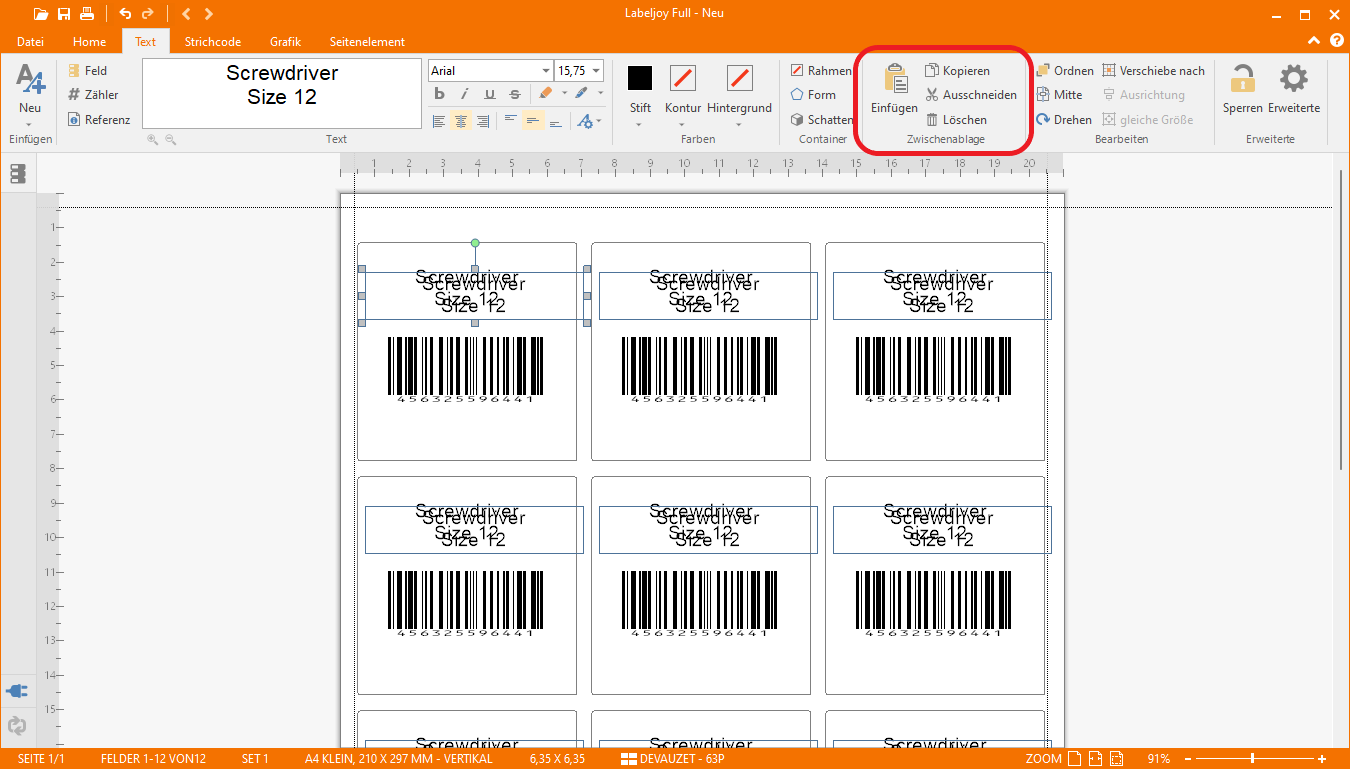Expand the Hintergrund dropdown arrow
The width and height of the screenshot is (1350, 769).
[739, 125]
